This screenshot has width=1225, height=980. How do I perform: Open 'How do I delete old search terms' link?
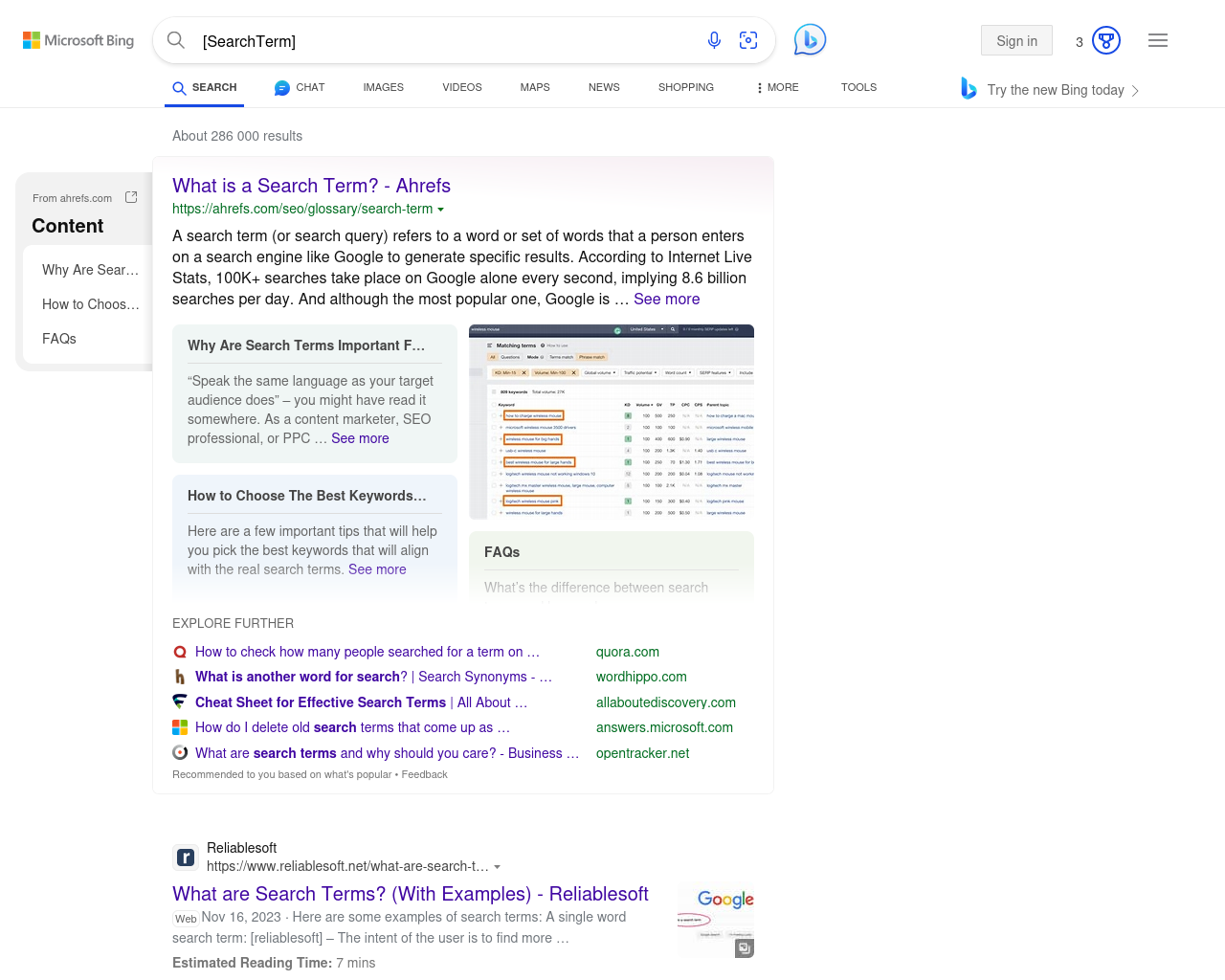click(352, 727)
